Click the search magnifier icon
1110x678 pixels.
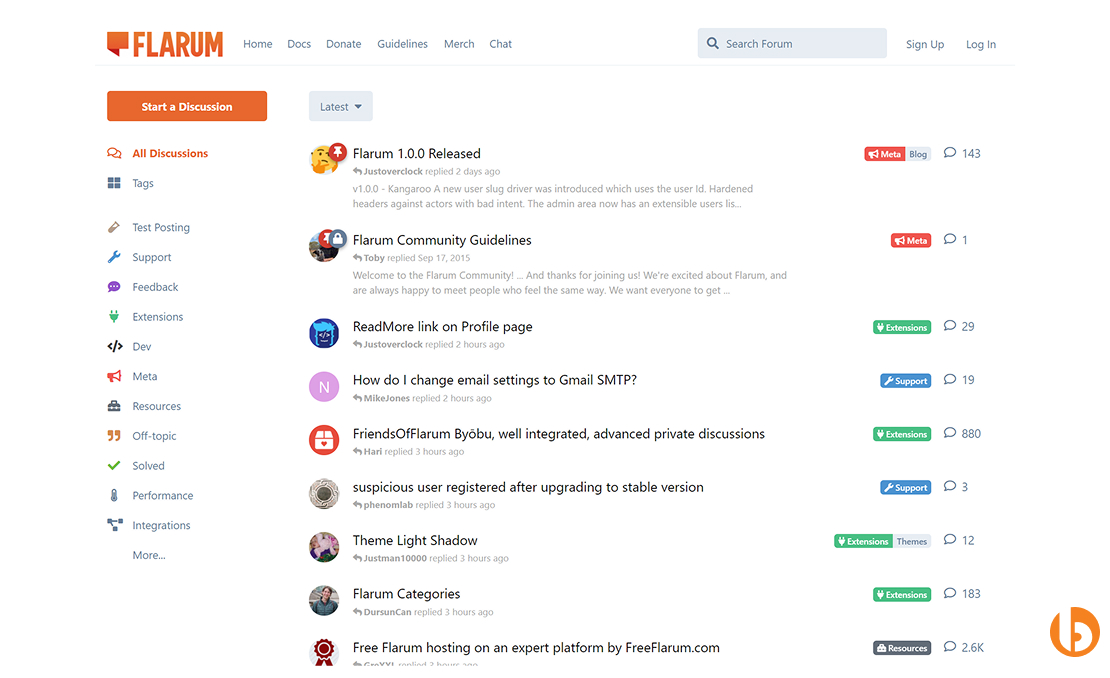712,43
